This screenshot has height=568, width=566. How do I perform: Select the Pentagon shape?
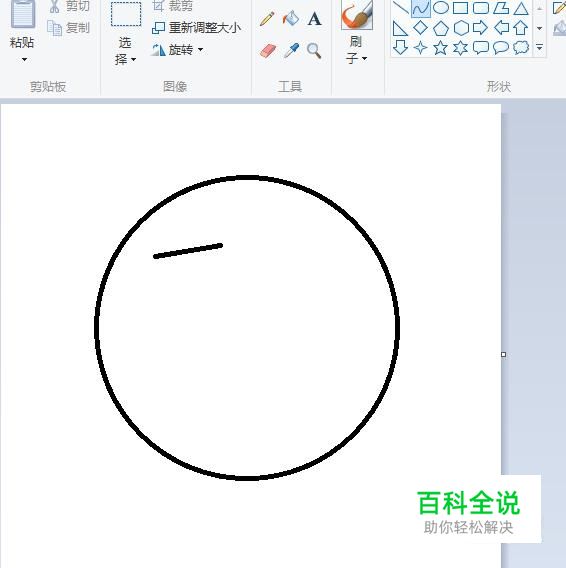[x=441, y=28]
